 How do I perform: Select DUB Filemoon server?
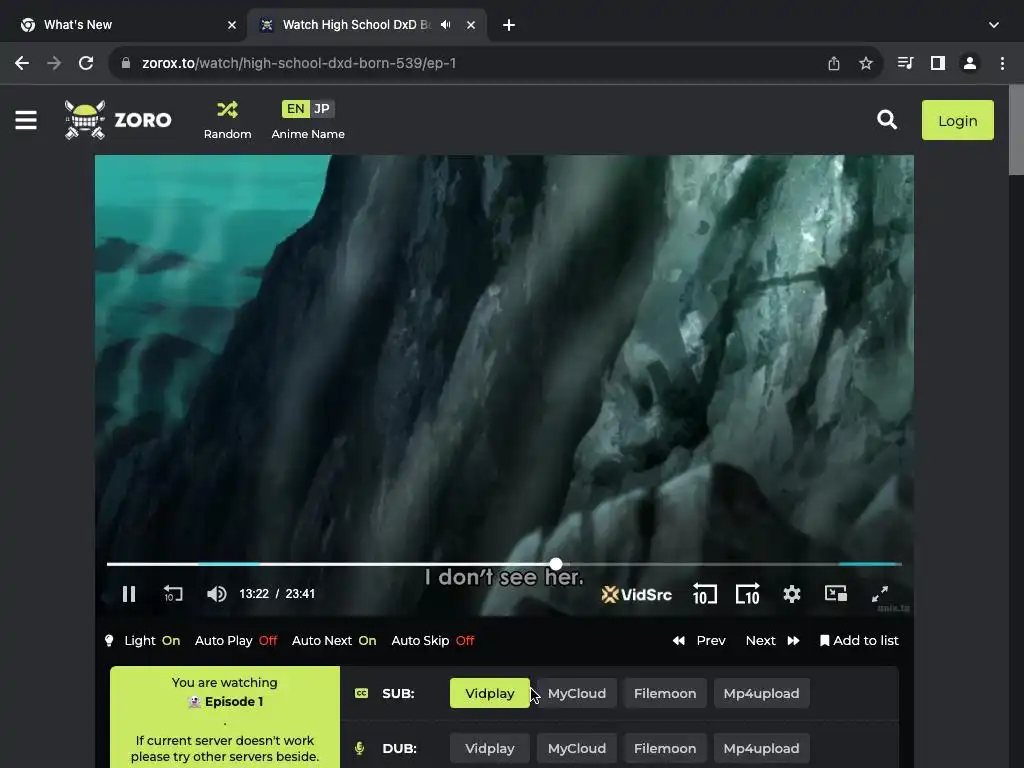point(665,748)
